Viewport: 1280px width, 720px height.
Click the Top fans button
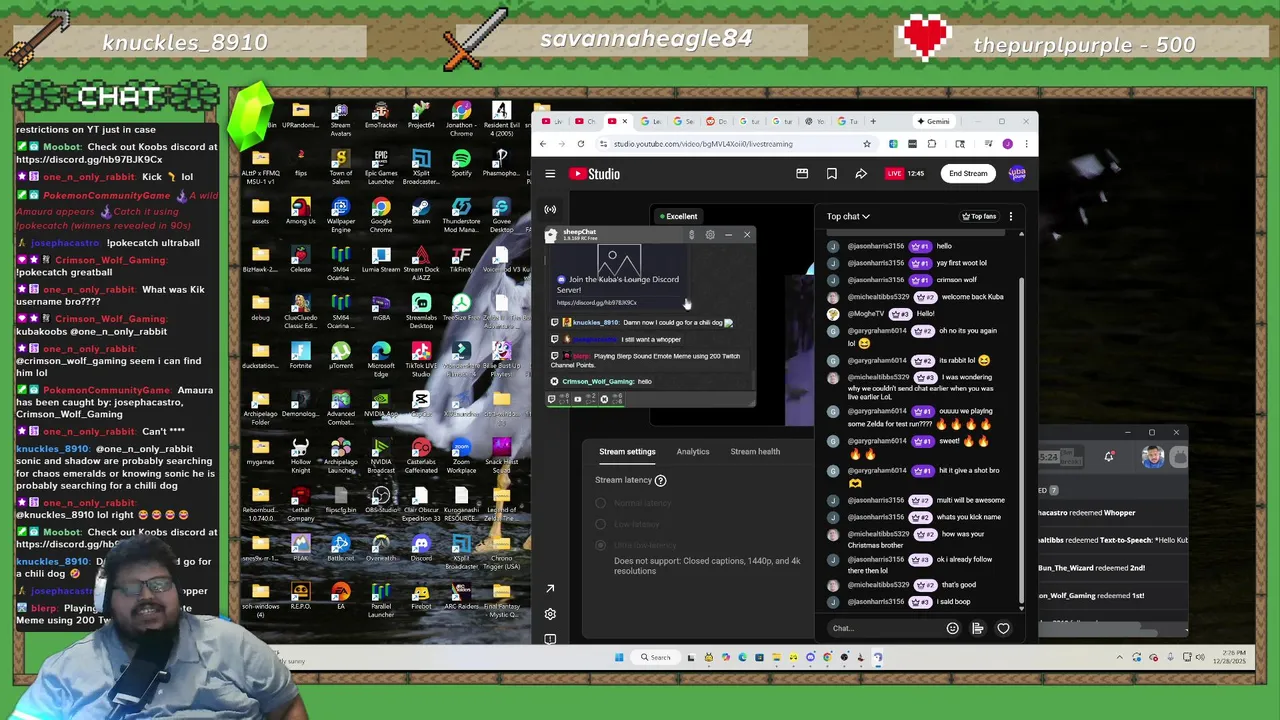point(979,216)
